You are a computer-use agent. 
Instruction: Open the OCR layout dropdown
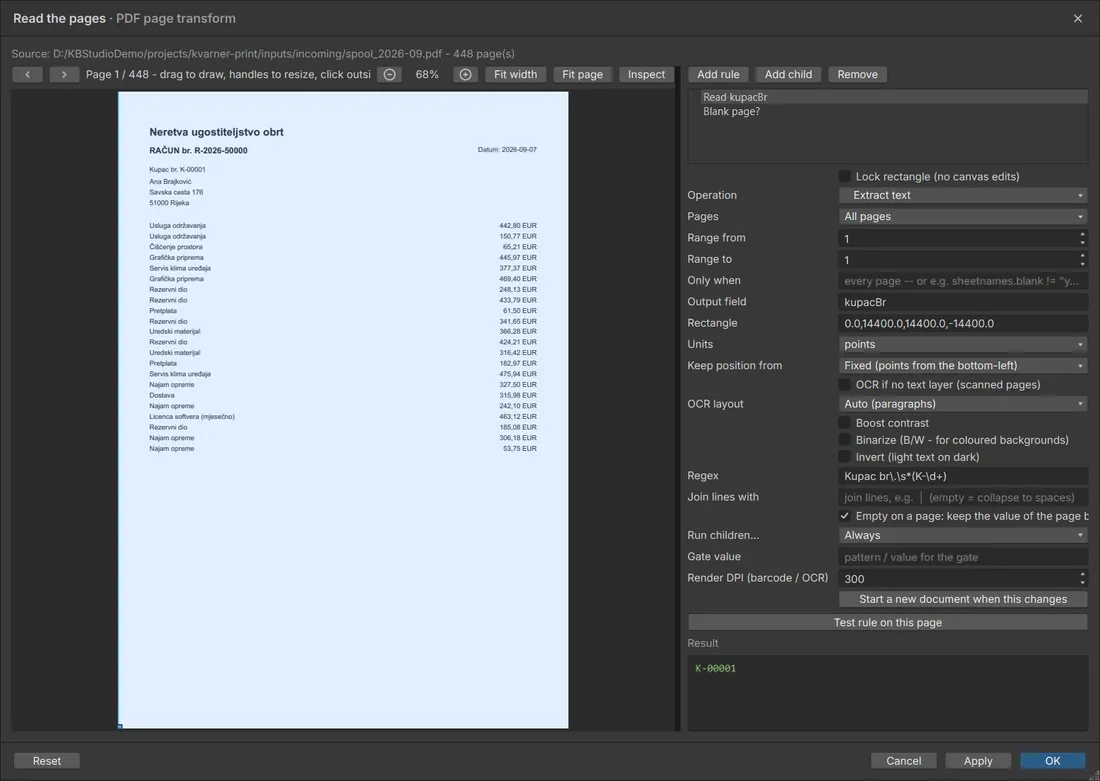[963, 403]
